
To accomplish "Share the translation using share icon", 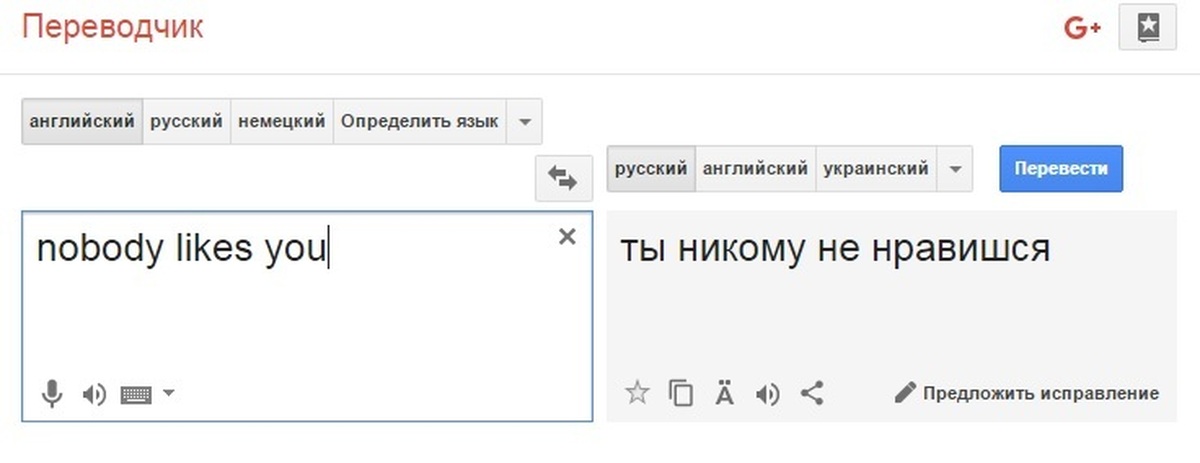I will click(x=812, y=393).
